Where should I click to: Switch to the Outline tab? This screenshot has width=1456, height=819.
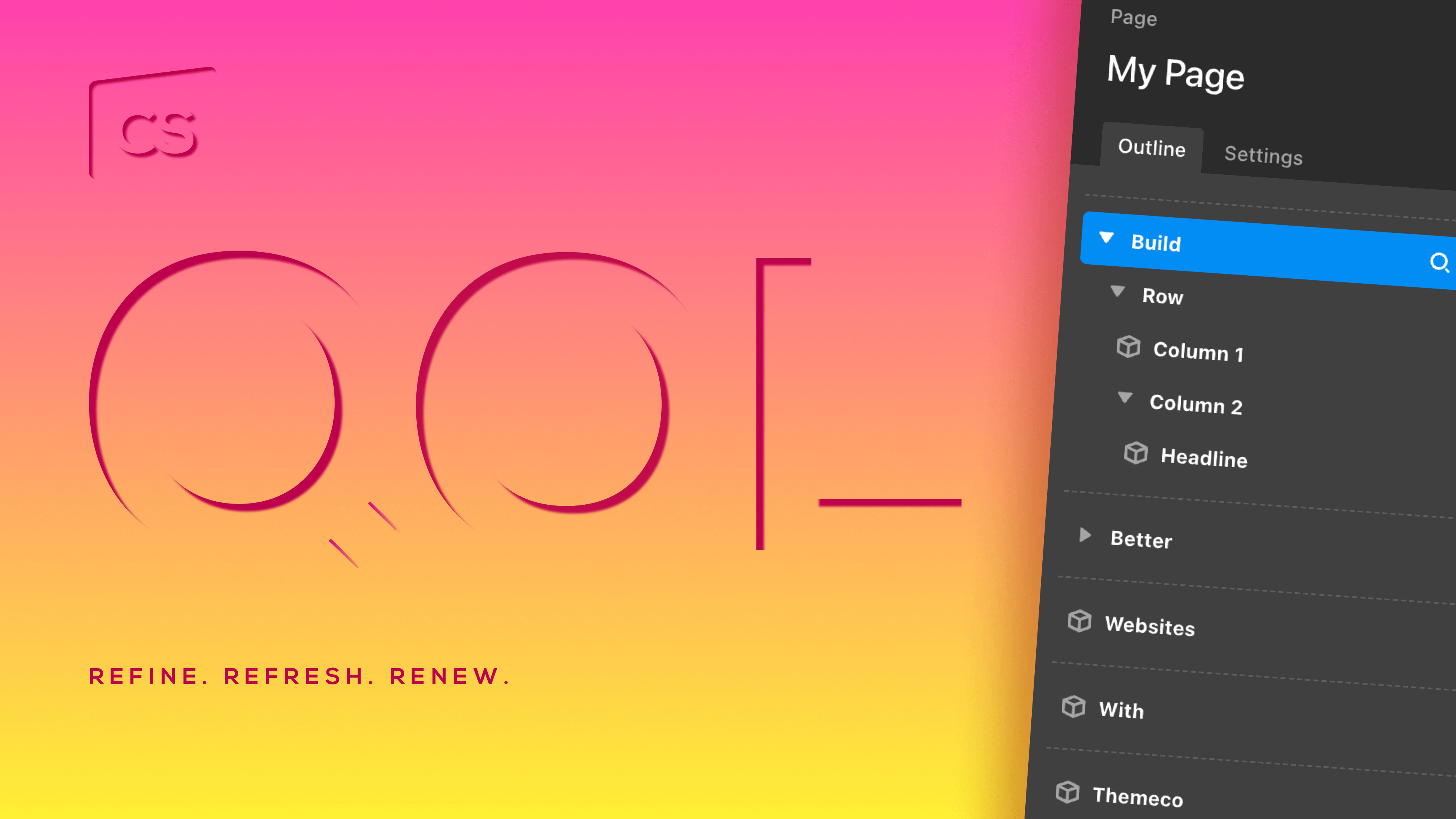[1152, 147]
